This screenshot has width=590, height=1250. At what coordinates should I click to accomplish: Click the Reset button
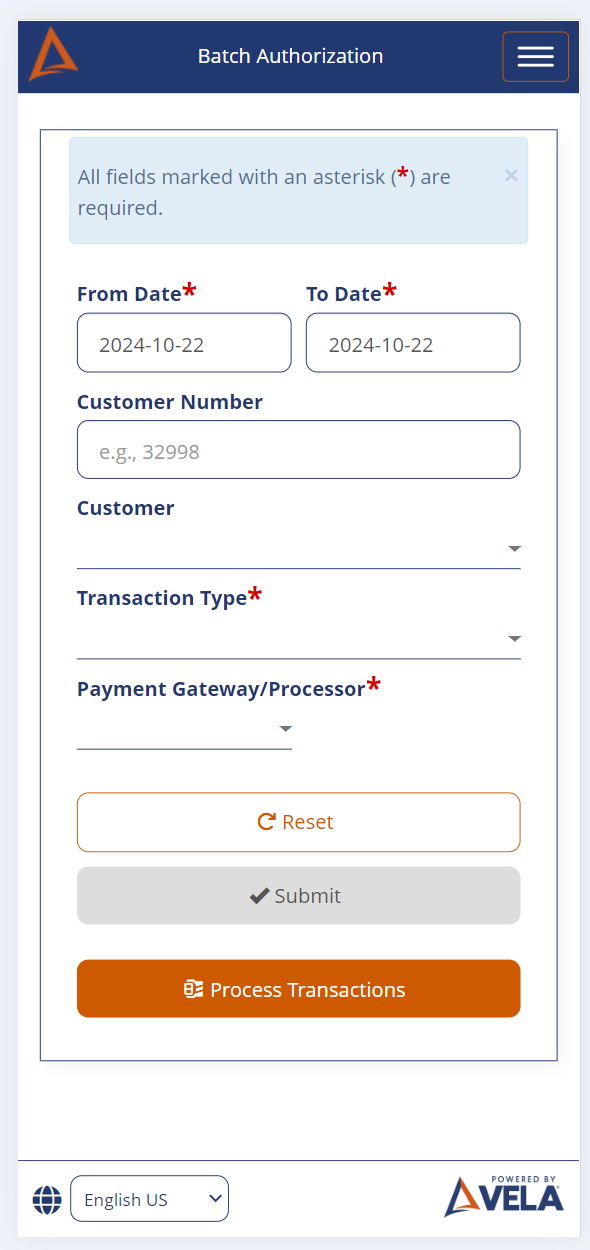pyautogui.click(x=298, y=821)
